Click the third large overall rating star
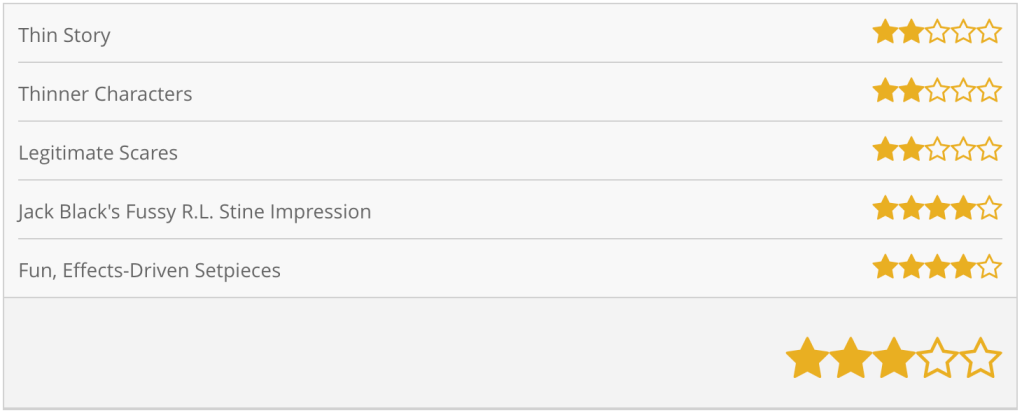 893,359
